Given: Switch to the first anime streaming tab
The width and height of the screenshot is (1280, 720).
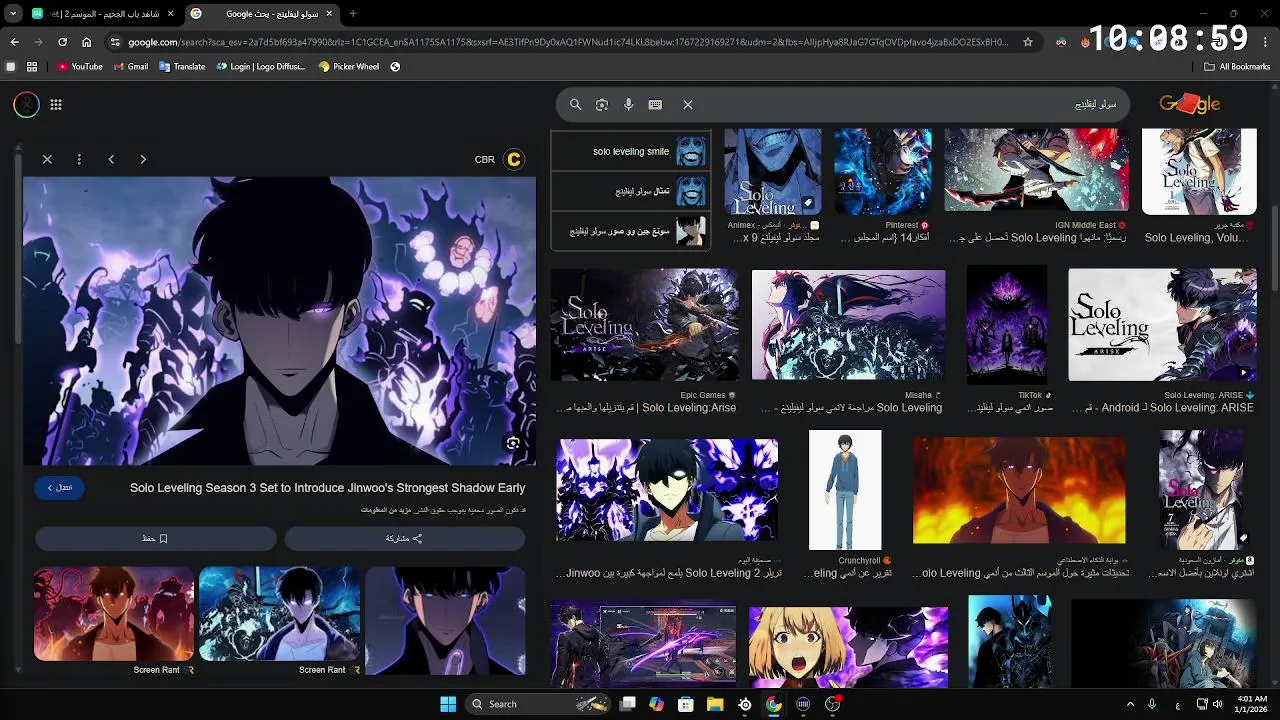Looking at the screenshot, I should click(103, 14).
